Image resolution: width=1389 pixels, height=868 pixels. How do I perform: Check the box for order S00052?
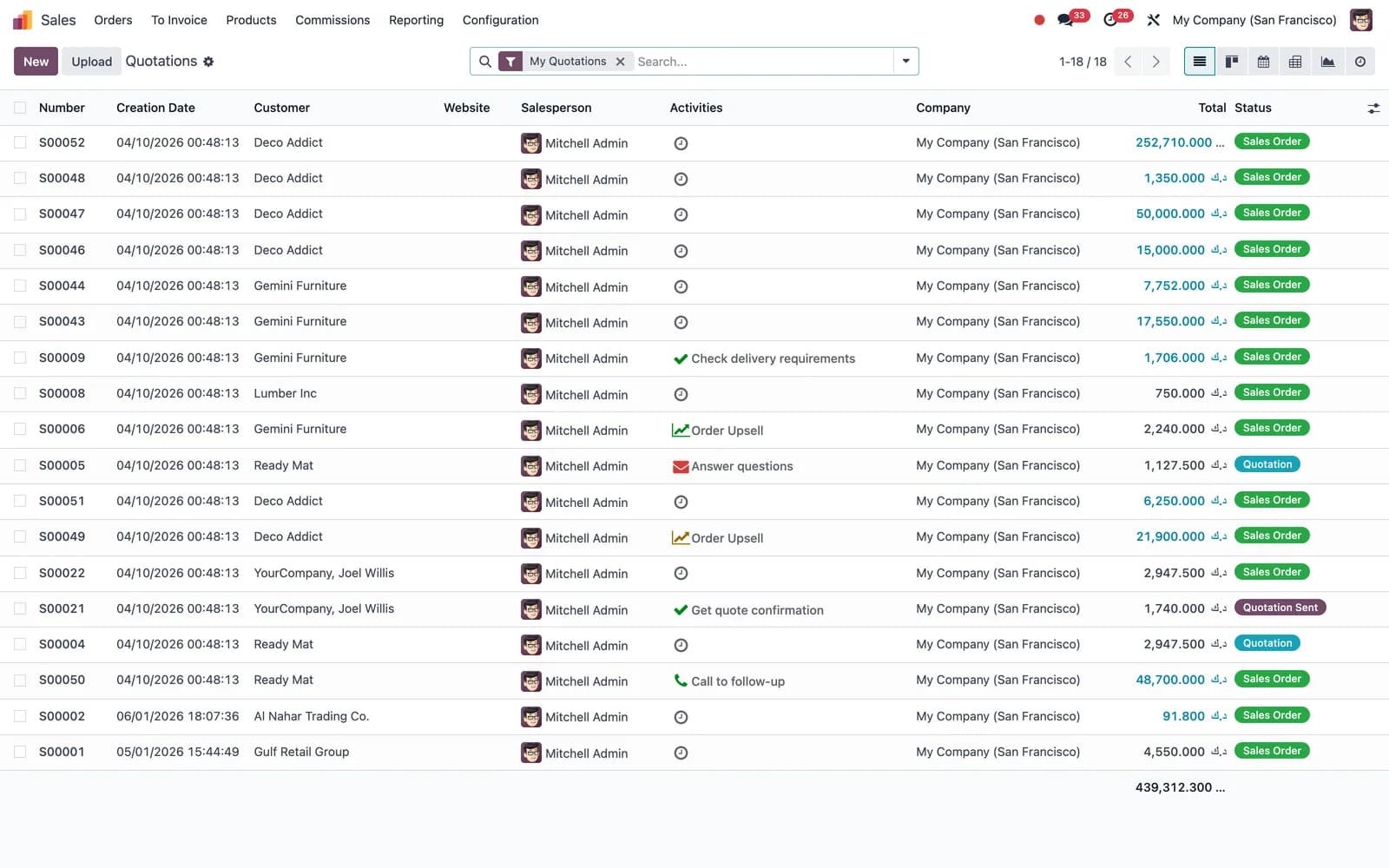tap(20, 142)
